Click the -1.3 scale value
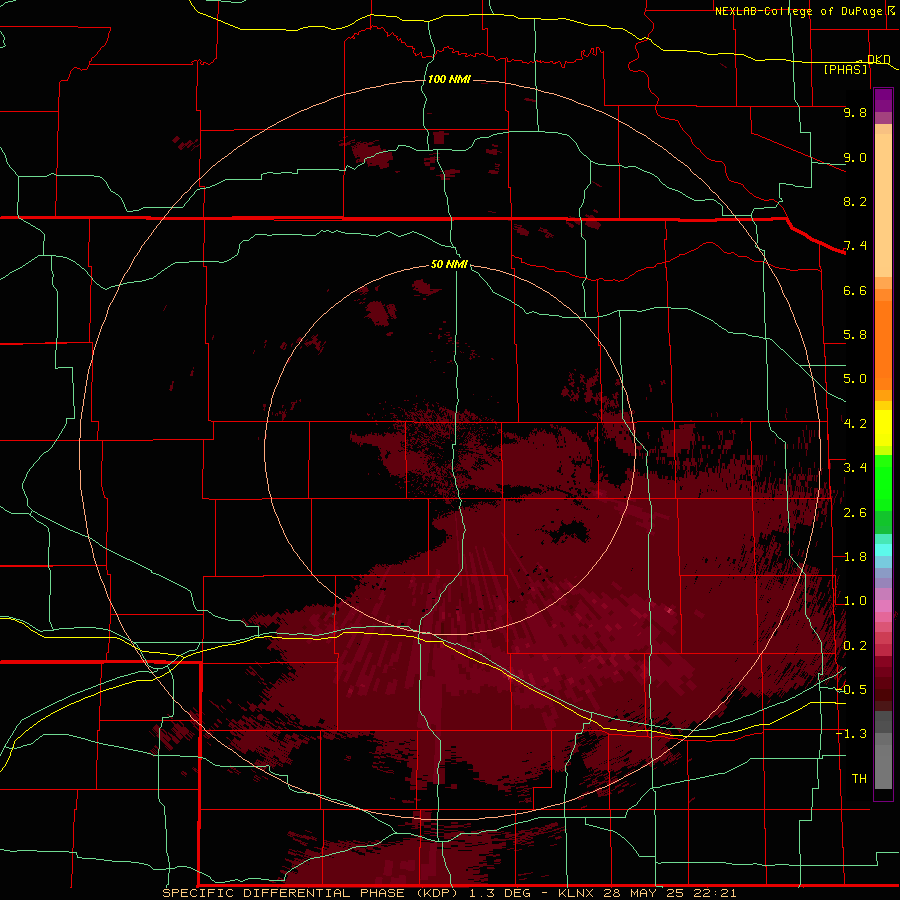This screenshot has height=900, width=900. (851, 734)
